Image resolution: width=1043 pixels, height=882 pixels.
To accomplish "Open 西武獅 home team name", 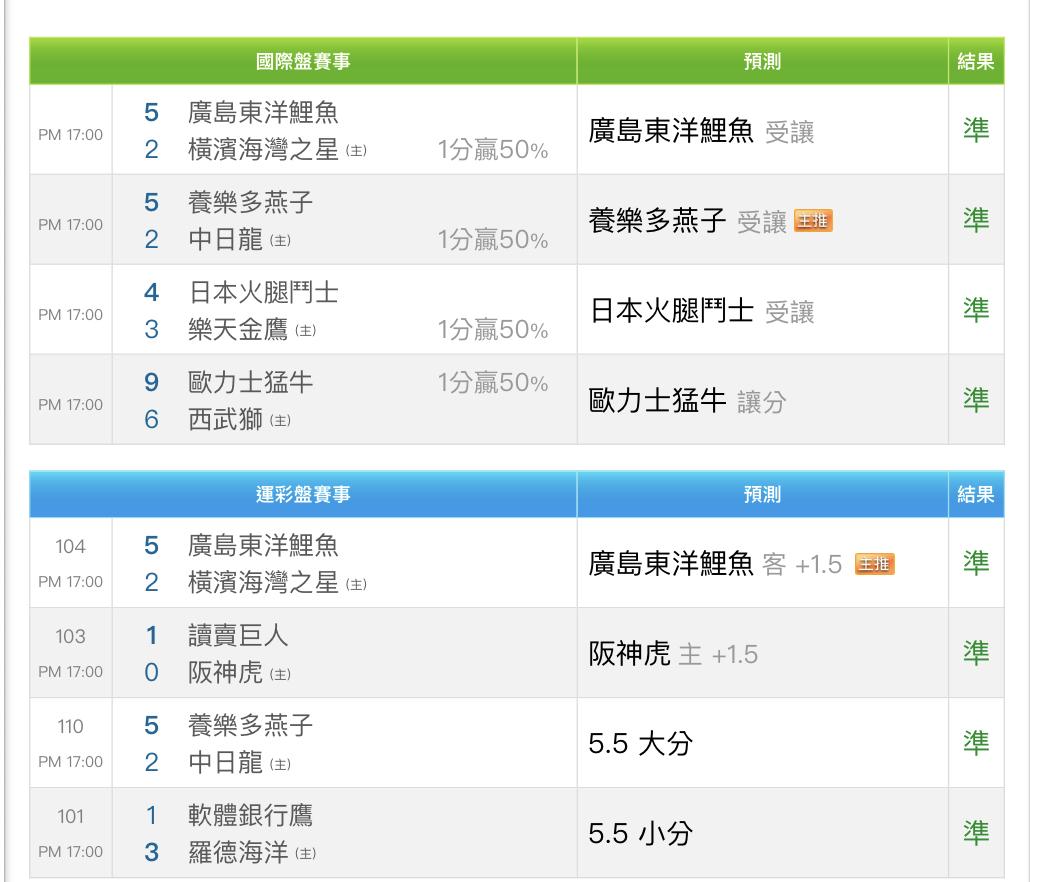I will pyautogui.click(x=225, y=419).
